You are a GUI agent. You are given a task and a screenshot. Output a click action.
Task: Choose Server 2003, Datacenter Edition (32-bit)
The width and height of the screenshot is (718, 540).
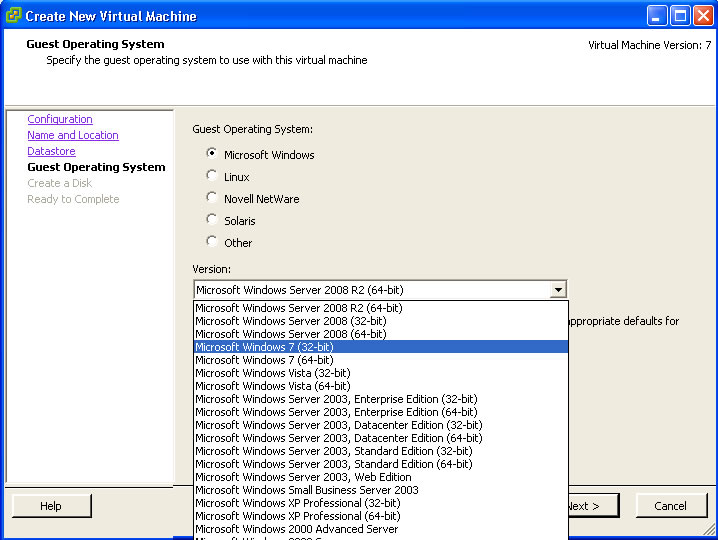381,425
